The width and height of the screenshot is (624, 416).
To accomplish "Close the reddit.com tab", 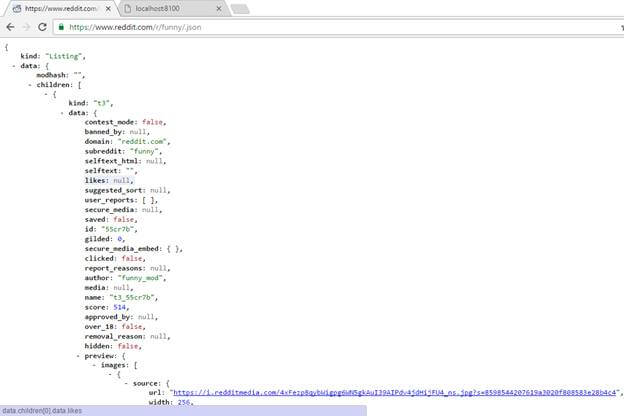I will tap(108, 8).
